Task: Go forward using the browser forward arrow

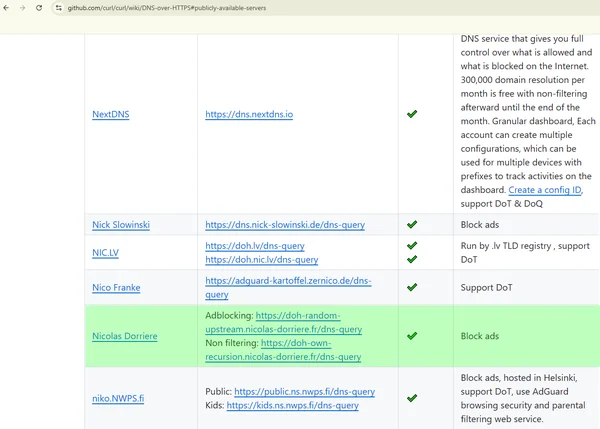Action: coord(23,8)
